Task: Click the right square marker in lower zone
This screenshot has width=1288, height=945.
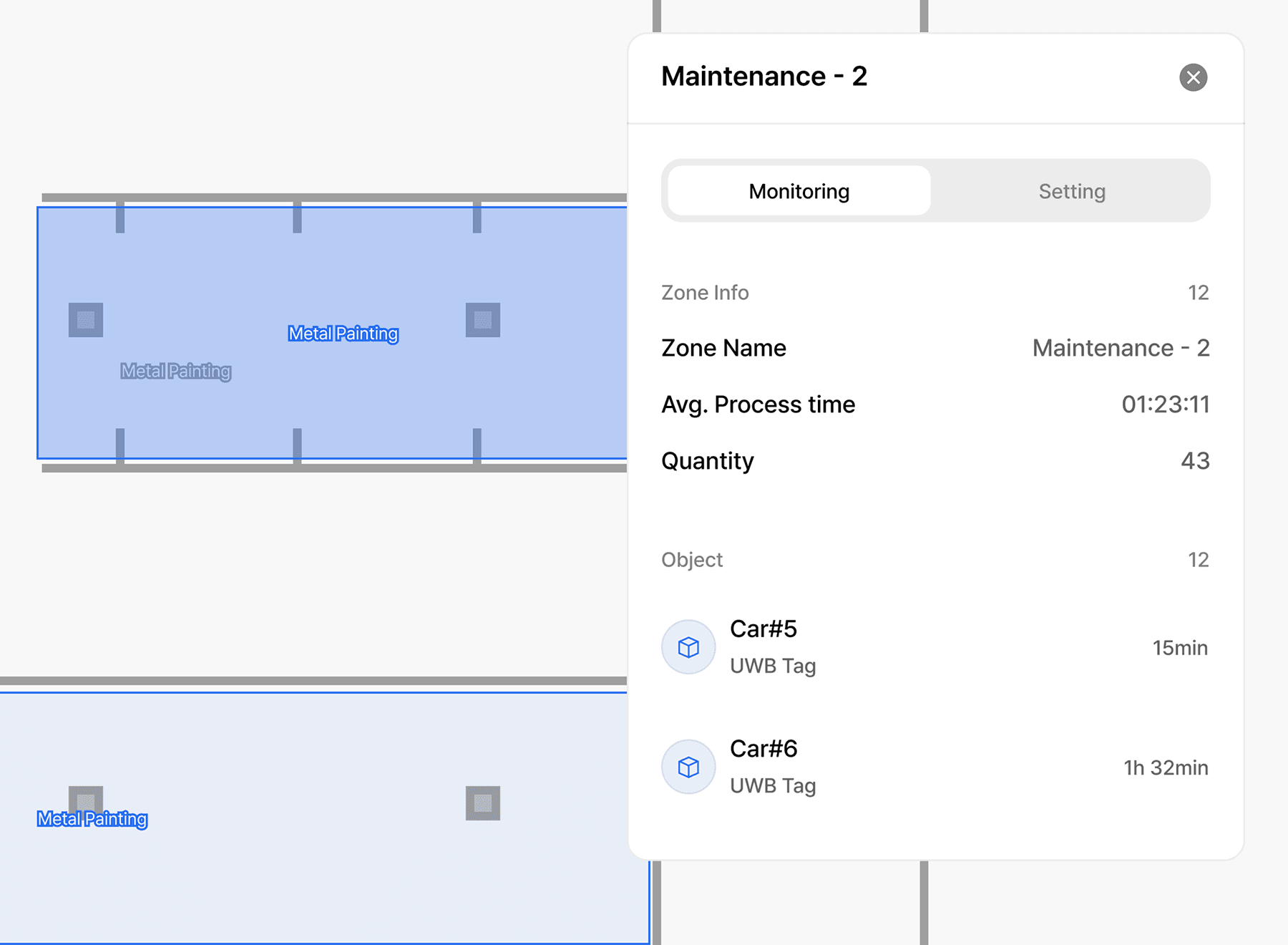Action: point(483,803)
